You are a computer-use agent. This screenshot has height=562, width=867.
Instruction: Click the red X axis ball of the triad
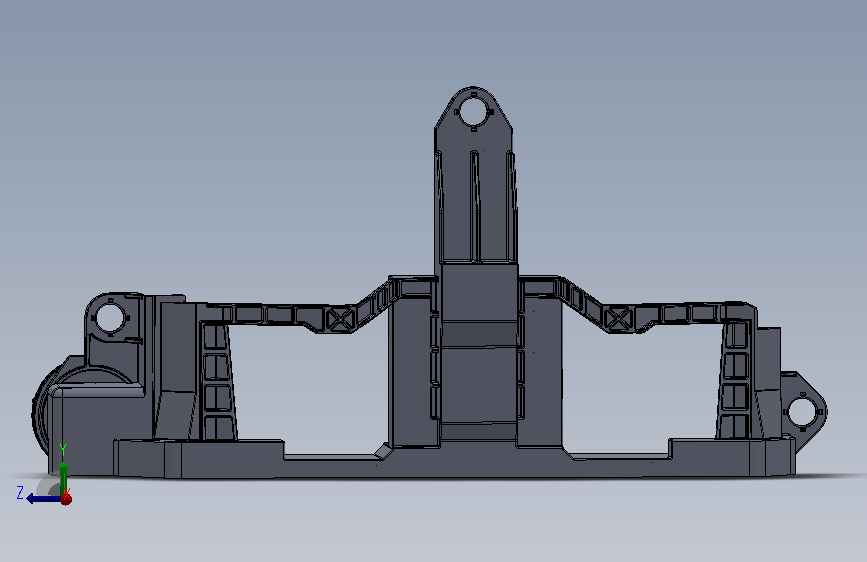(x=66, y=499)
